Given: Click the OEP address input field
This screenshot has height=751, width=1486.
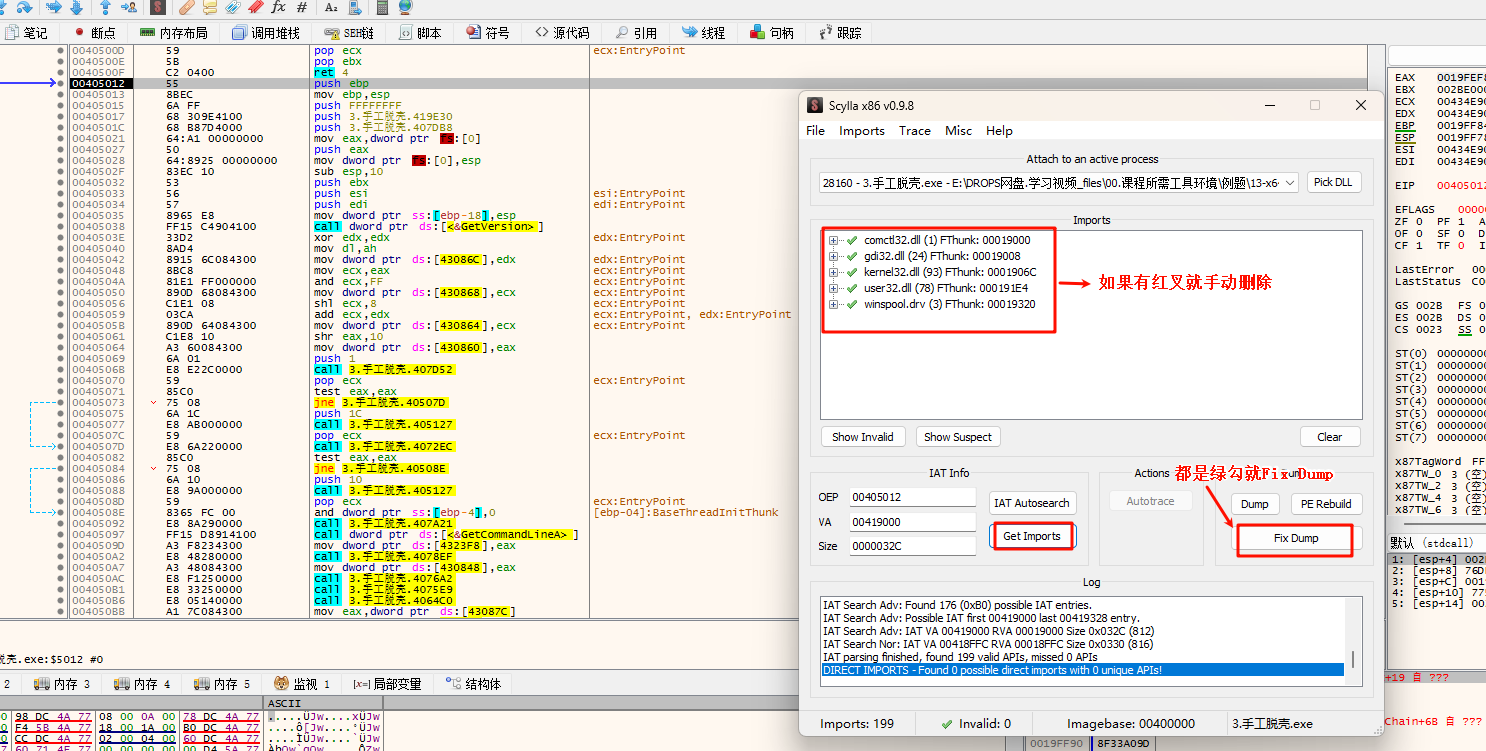Looking at the screenshot, I should (911, 497).
